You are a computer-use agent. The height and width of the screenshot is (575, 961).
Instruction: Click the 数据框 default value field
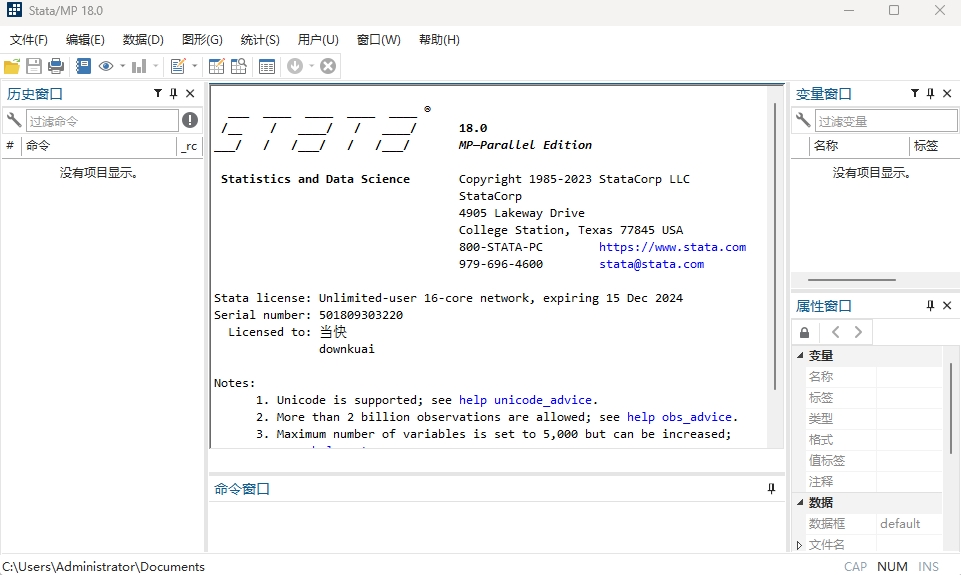click(x=909, y=524)
